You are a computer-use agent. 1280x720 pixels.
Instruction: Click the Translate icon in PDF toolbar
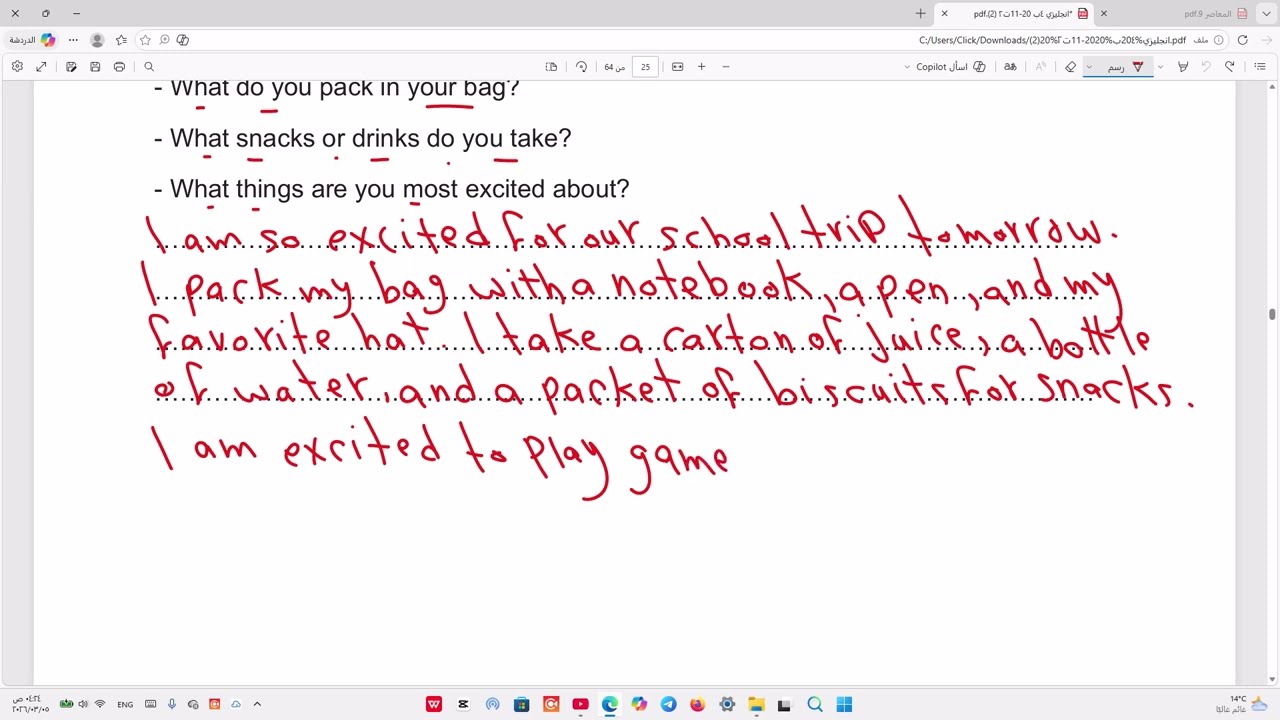(x=1010, y=67)
